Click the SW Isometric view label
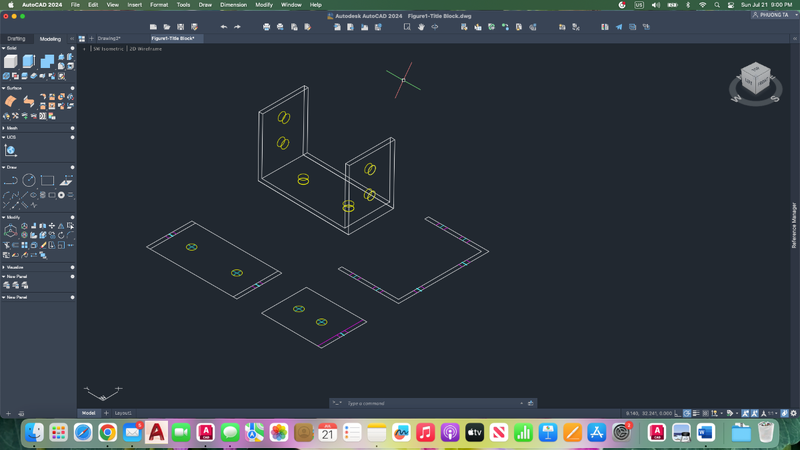This screenshot has height=450, width=800. 108,48
